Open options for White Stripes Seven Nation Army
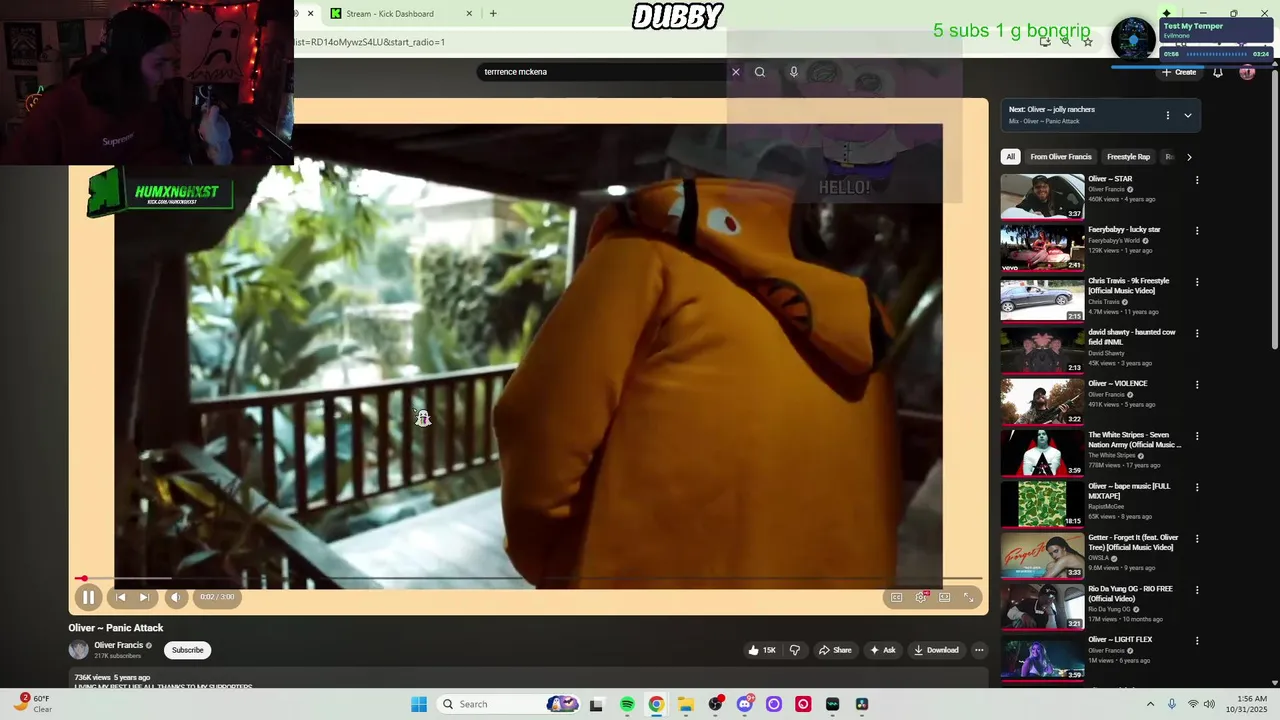1280x720 pixels. [1197, 436]
